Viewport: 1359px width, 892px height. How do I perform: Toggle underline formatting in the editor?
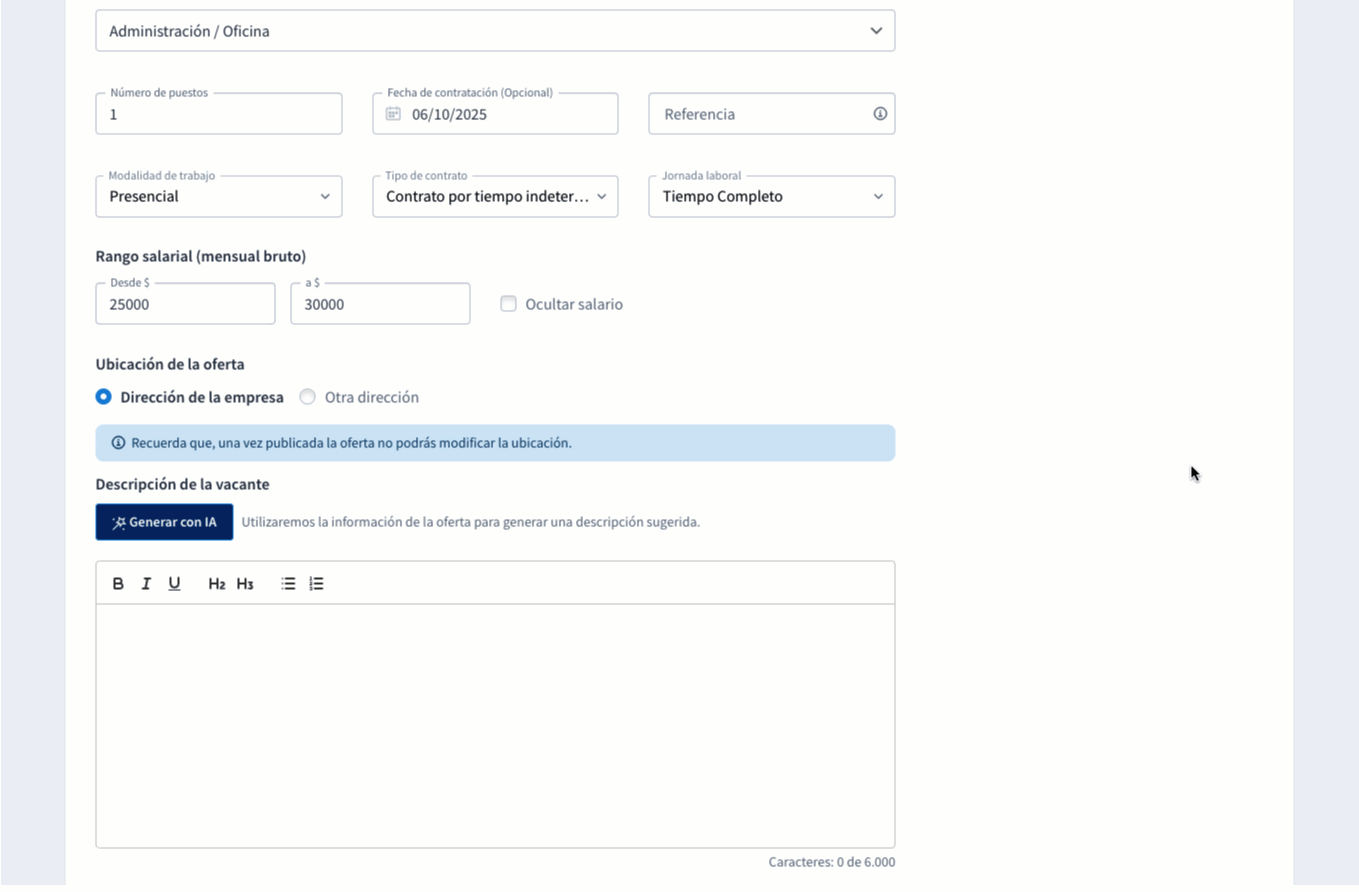coord(174,584)
